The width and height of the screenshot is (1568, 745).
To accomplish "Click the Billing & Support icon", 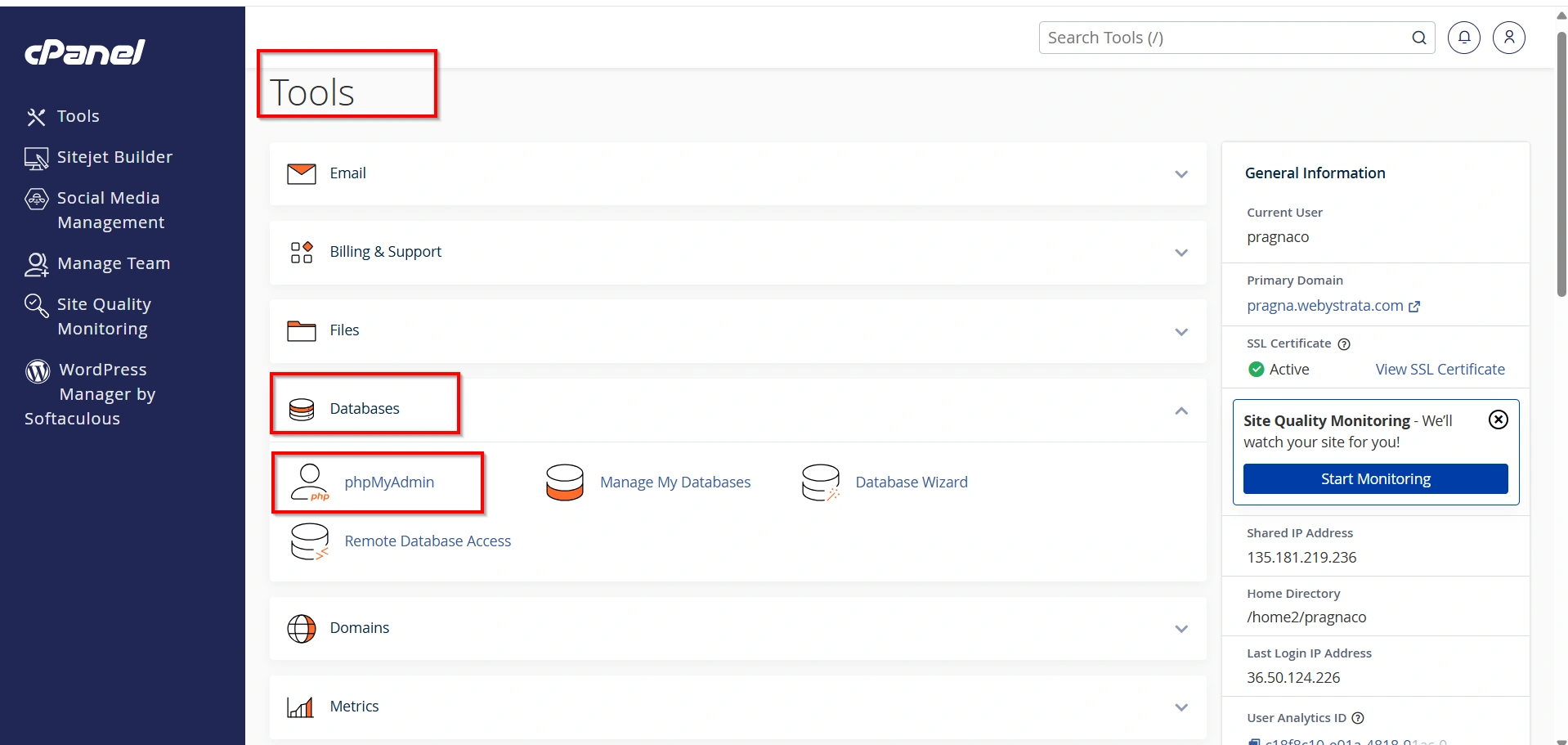I will pos(302,252).
